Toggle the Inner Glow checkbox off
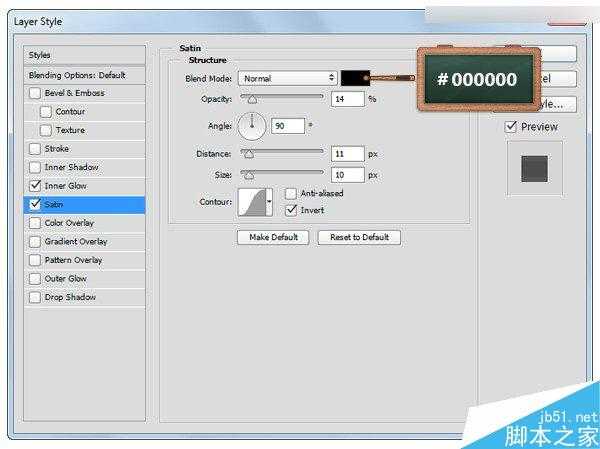 click(36, 186)
